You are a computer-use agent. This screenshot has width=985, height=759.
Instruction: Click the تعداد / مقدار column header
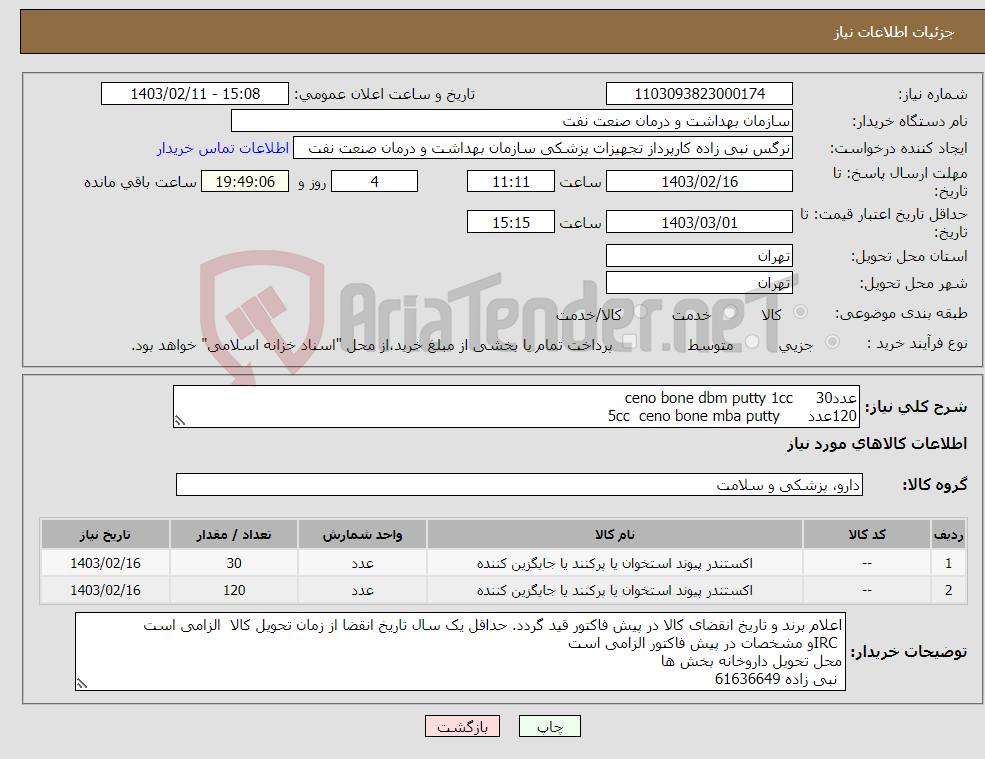tap(234, 534)
